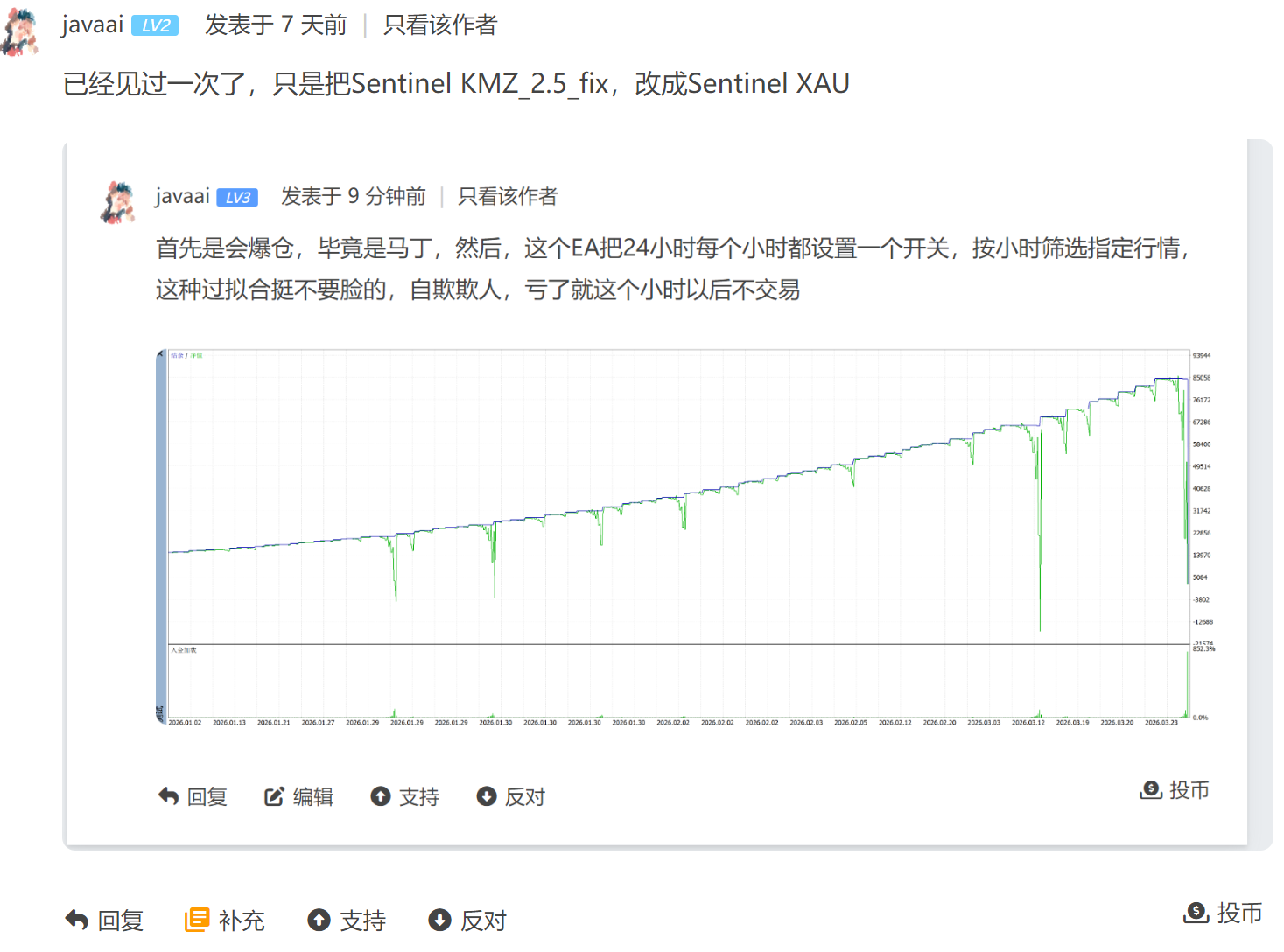Click the 发表于 7 天前 timestamp
Viewport: 1284px width, 952px height.
tap(276, 25)
